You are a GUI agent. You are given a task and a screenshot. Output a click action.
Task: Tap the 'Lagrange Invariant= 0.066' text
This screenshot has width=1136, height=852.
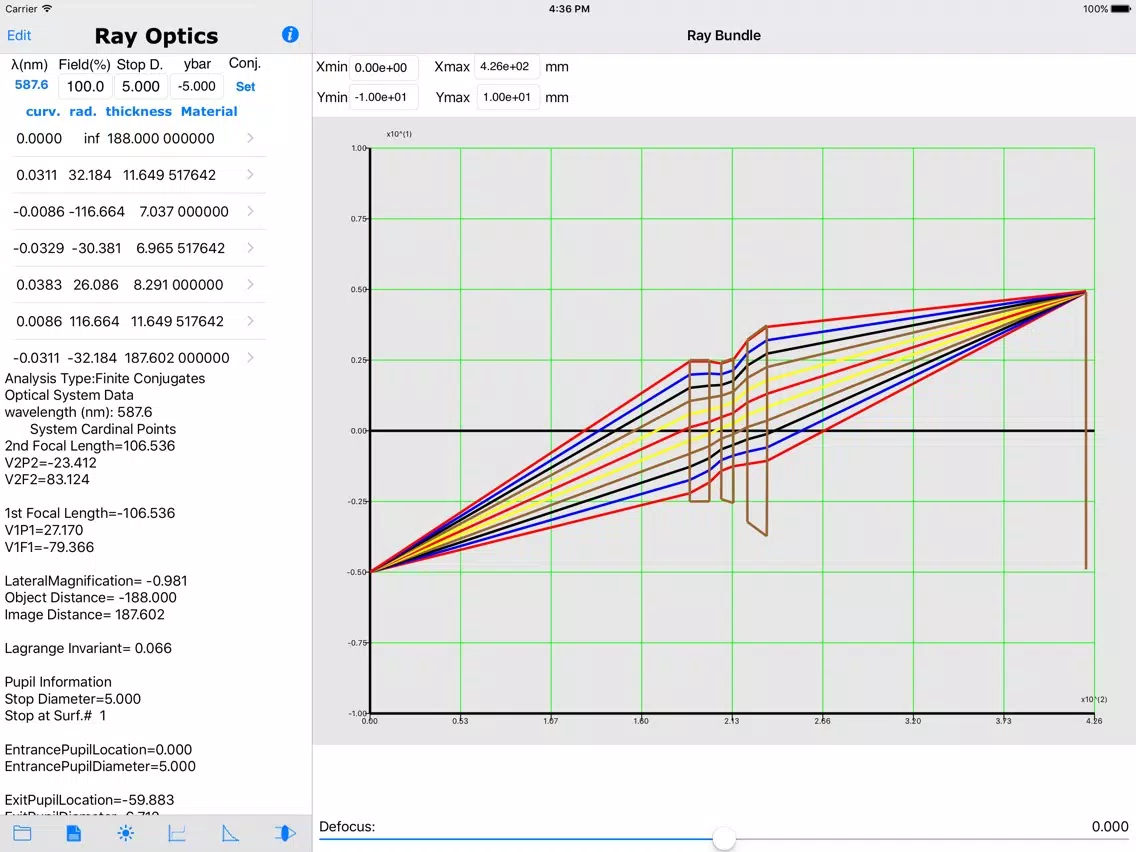(x=88, y=648)
